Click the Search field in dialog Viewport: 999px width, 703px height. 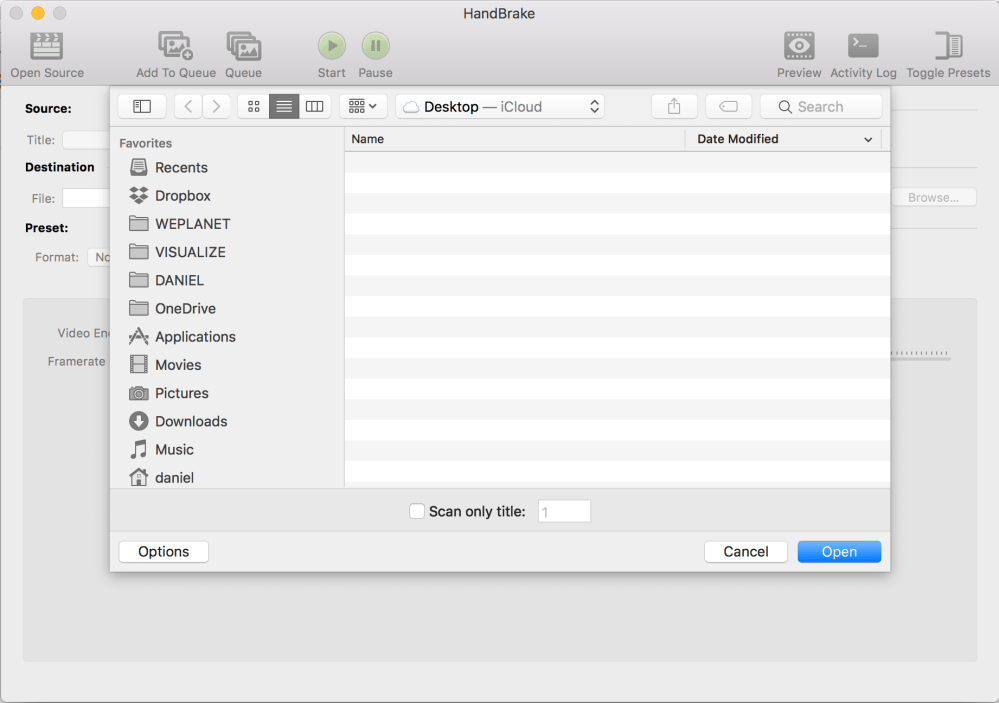[x=821, y=106]
